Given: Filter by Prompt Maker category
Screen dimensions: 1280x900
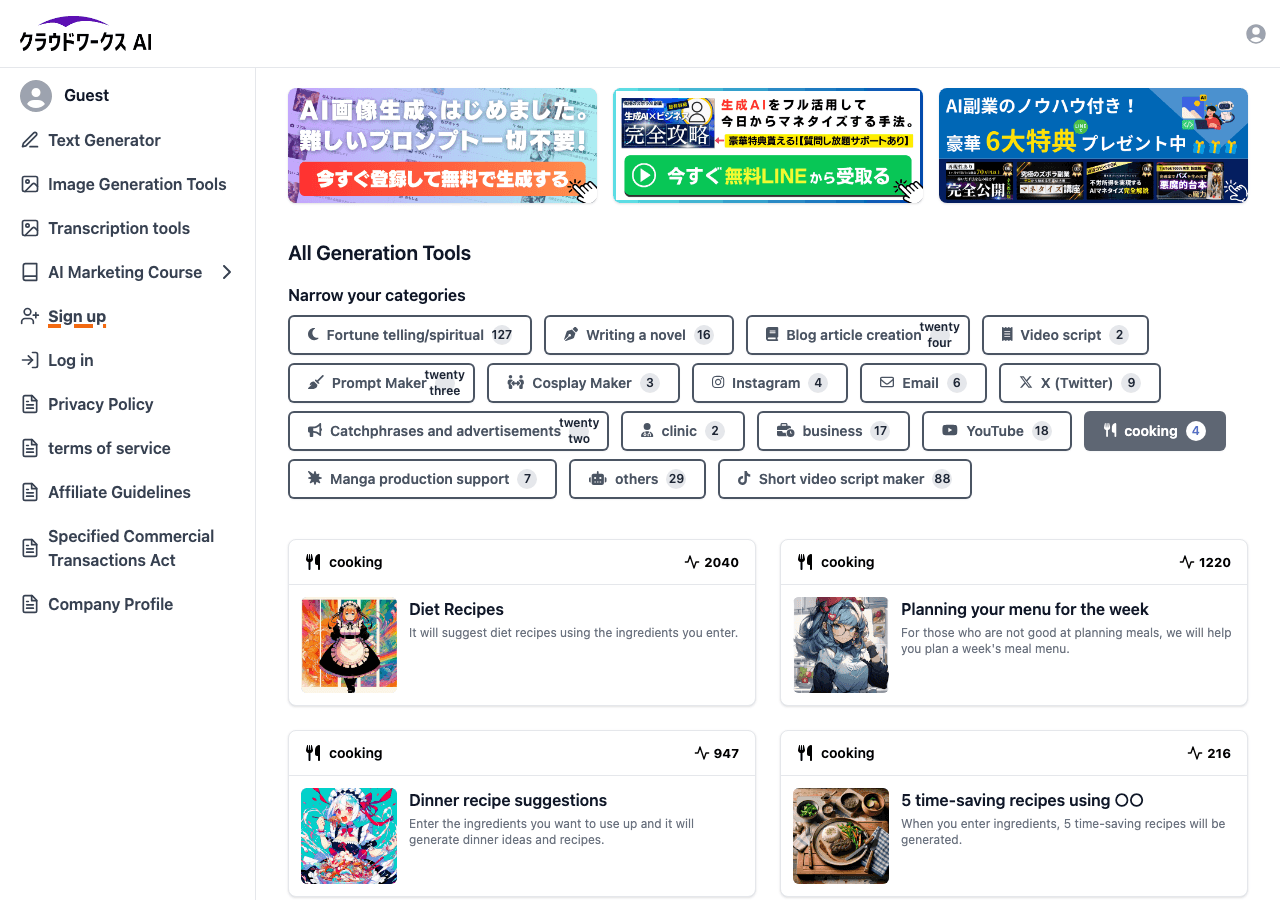Looking at the screenshot, I should (381, 383).
